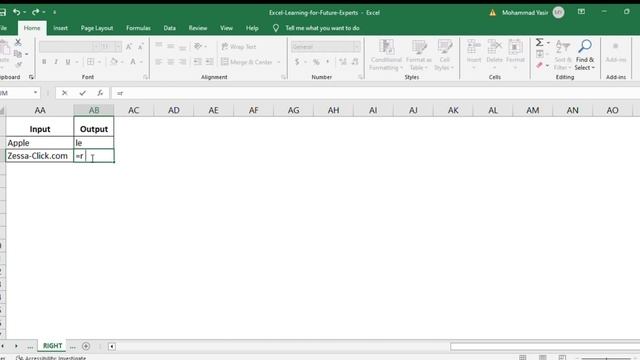640x360 pixels.
Task: Cancel formula entry with X button
Action: point(64,93)
